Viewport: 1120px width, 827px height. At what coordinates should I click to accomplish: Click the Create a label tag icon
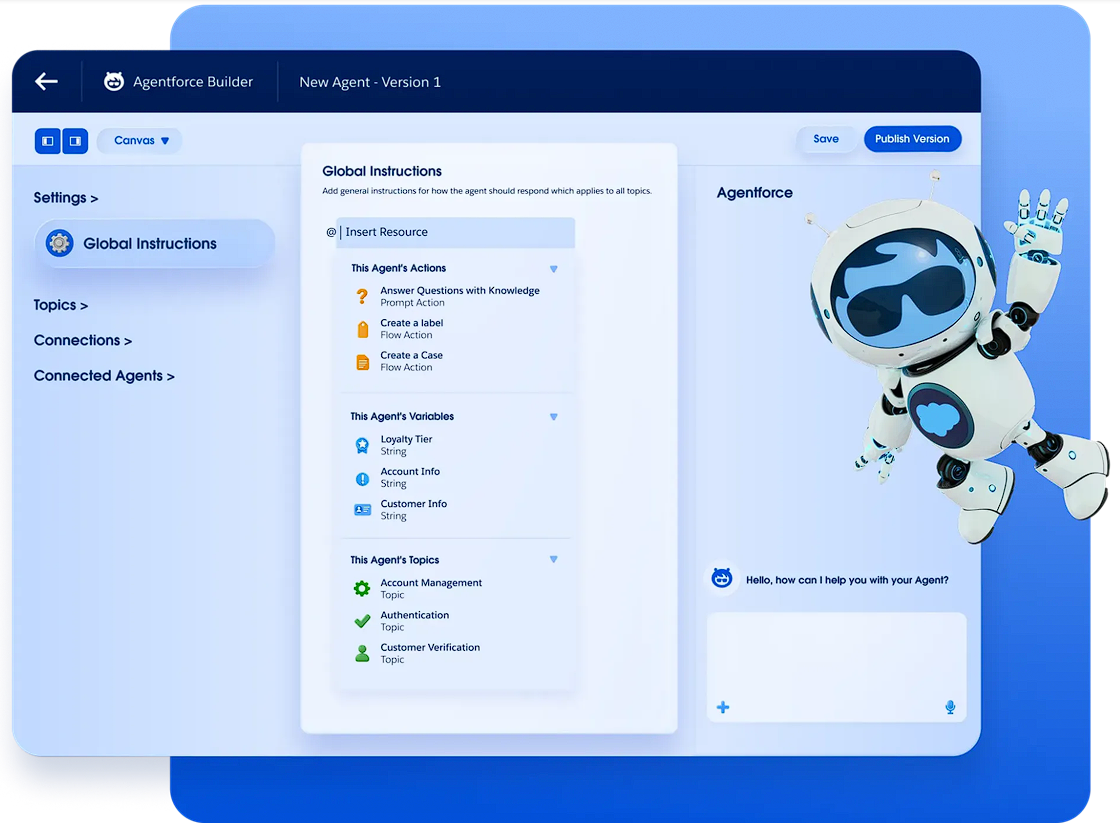[362, 329]
